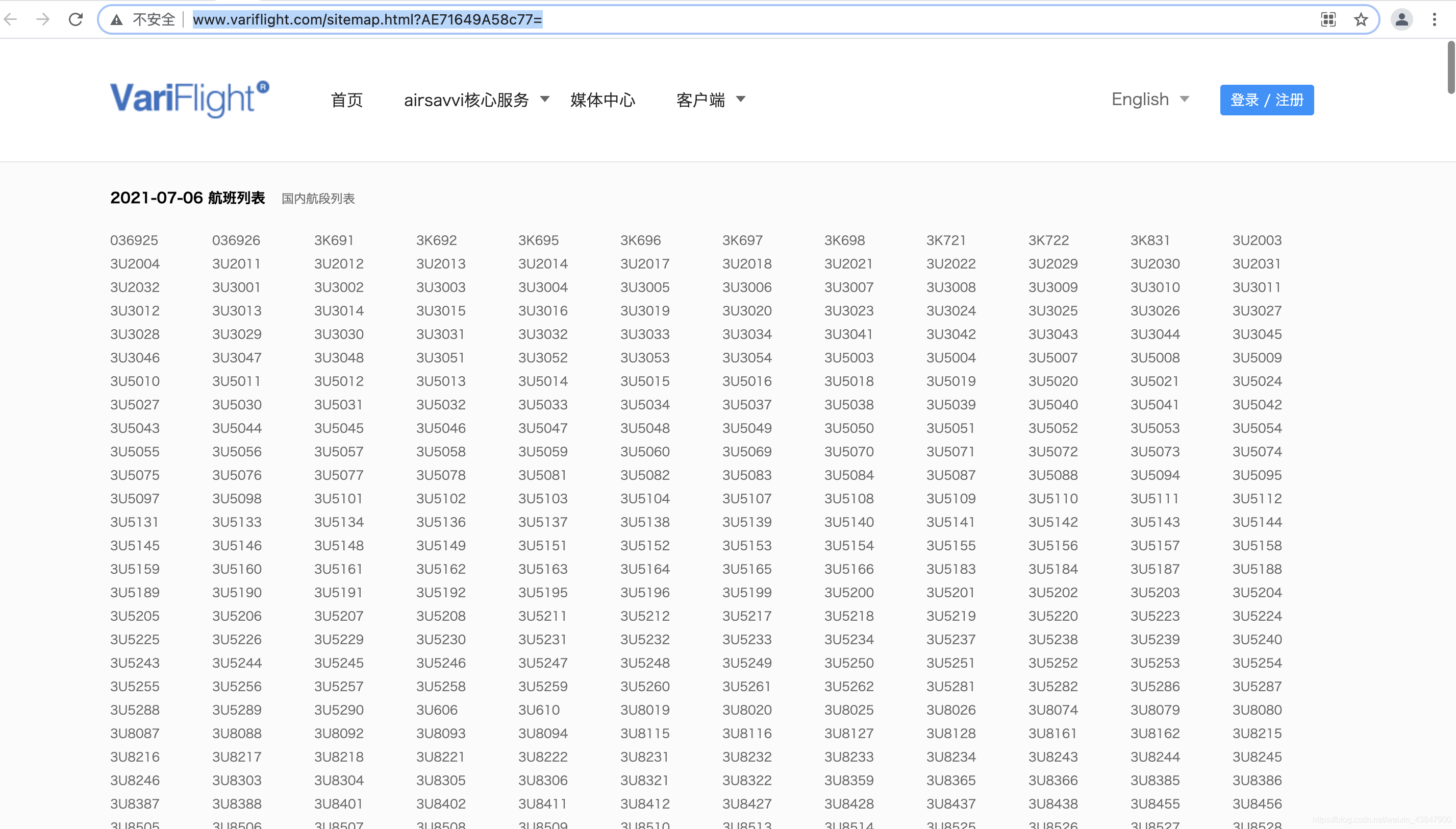Open flight 3U8115 link

645,734
